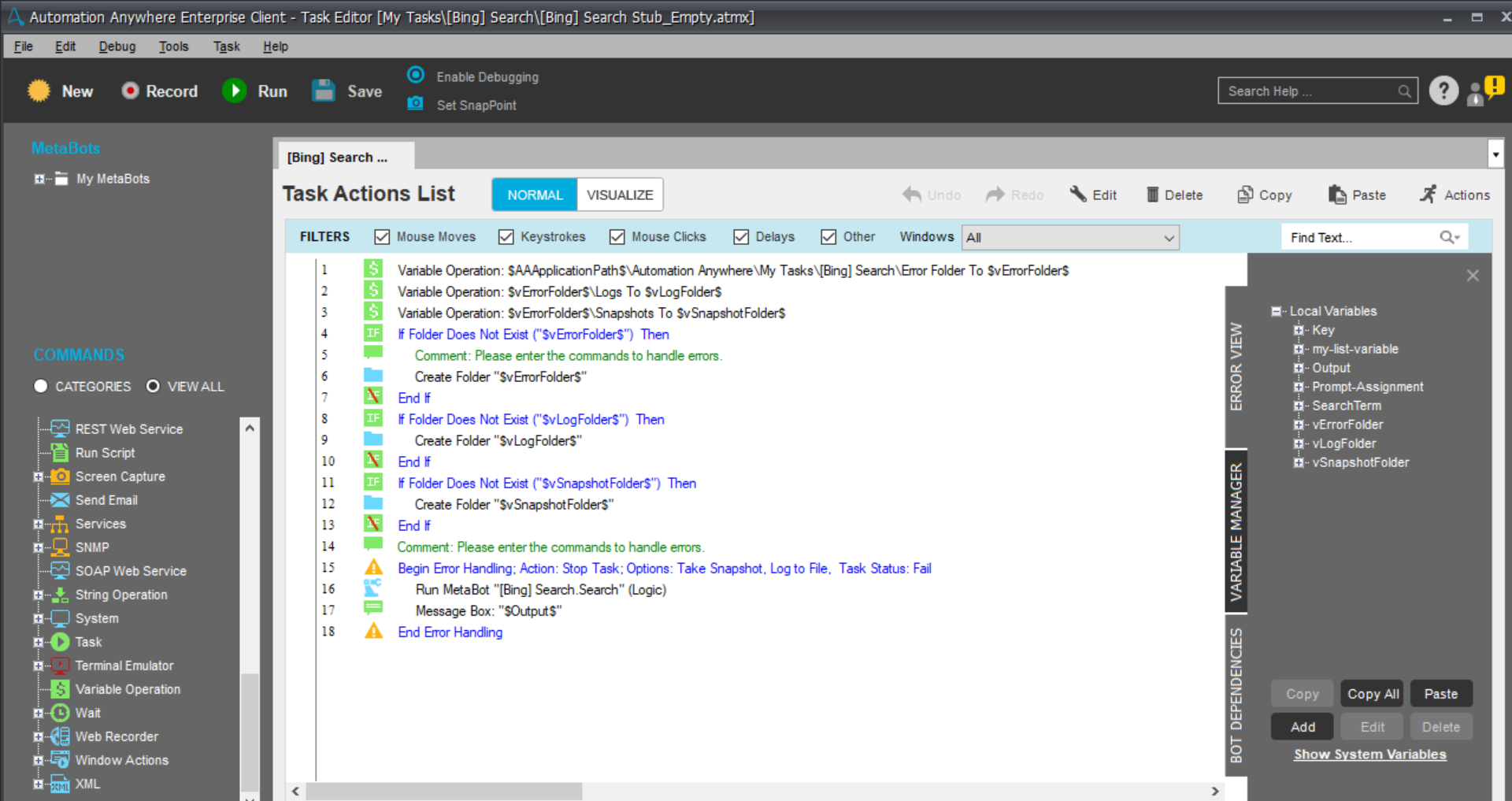Select the Send Email envelope icon
The width and height of the screenshot is (1512, 801).
click(x=60, y=499)
